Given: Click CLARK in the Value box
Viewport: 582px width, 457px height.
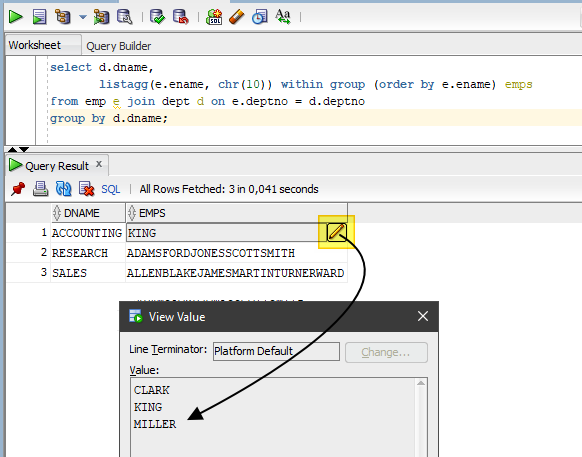Looking at the screenshot, I should coord(151,390).
